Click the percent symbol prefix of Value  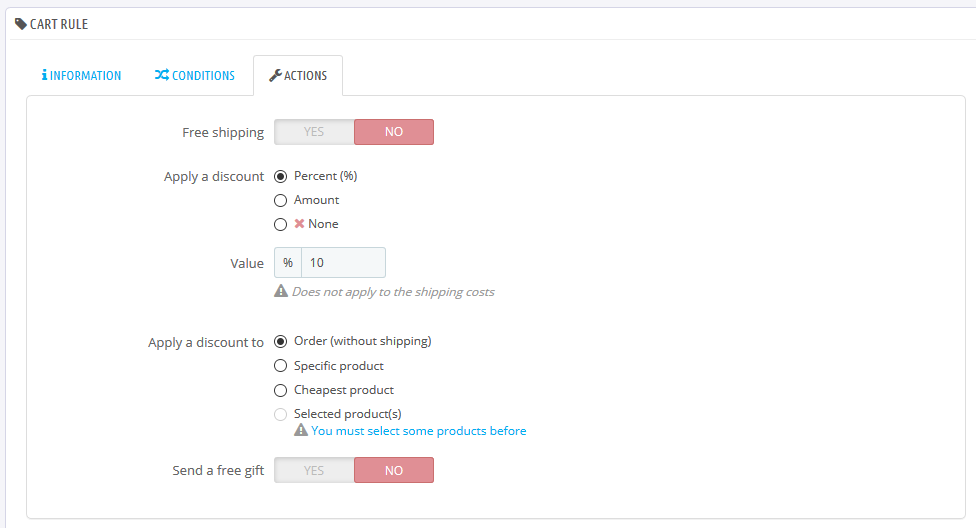288,263
